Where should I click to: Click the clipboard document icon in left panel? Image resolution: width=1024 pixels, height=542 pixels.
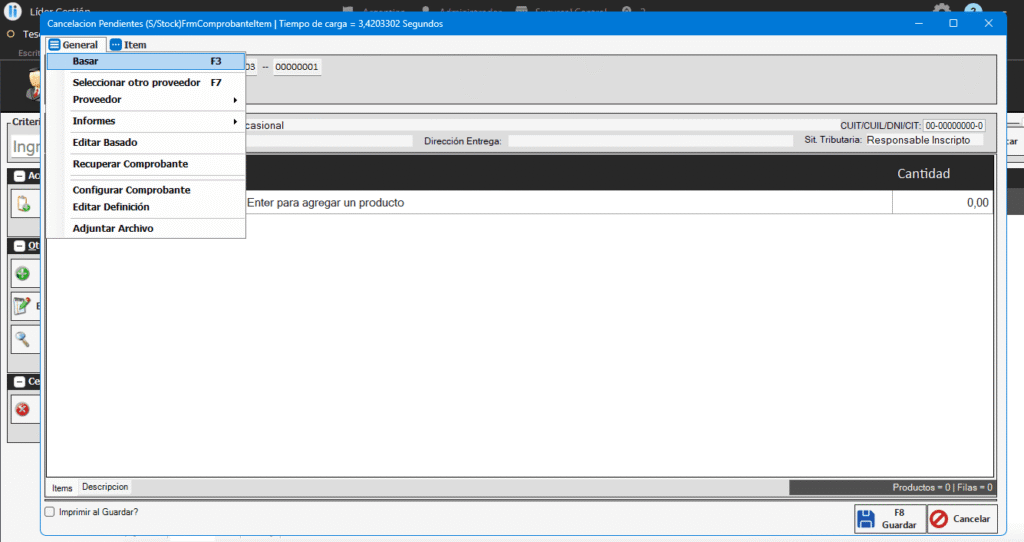[22, 204]
